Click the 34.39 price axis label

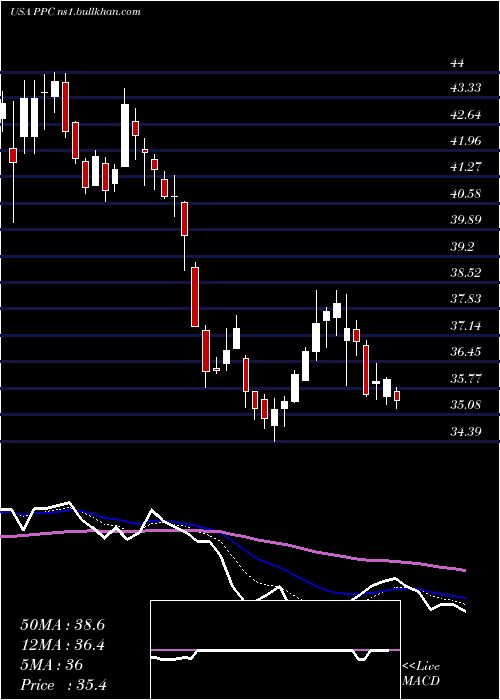(x=466, y=431)
